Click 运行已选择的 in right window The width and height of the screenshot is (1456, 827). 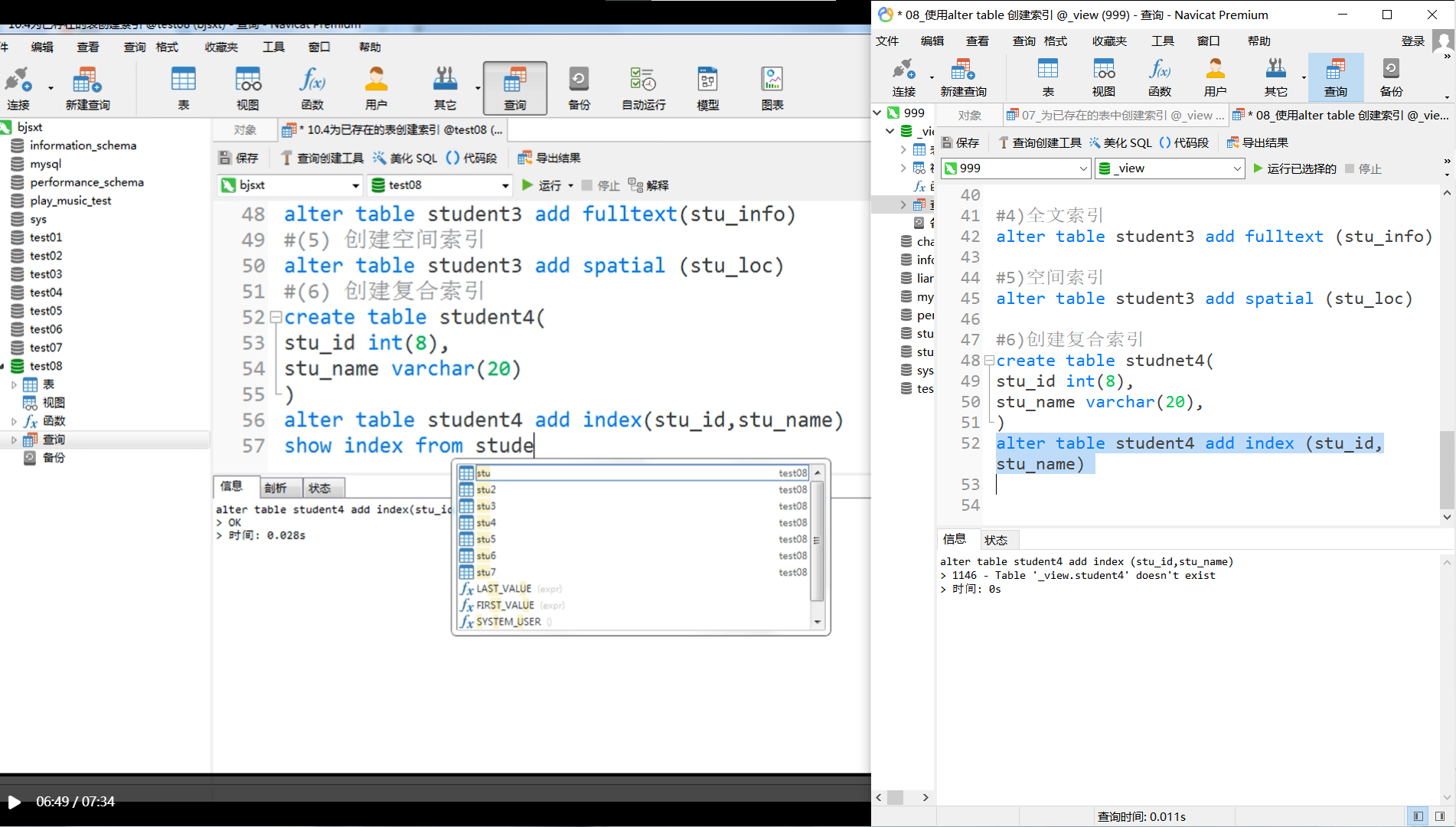pyautogui.click(x=1294, y=168)
